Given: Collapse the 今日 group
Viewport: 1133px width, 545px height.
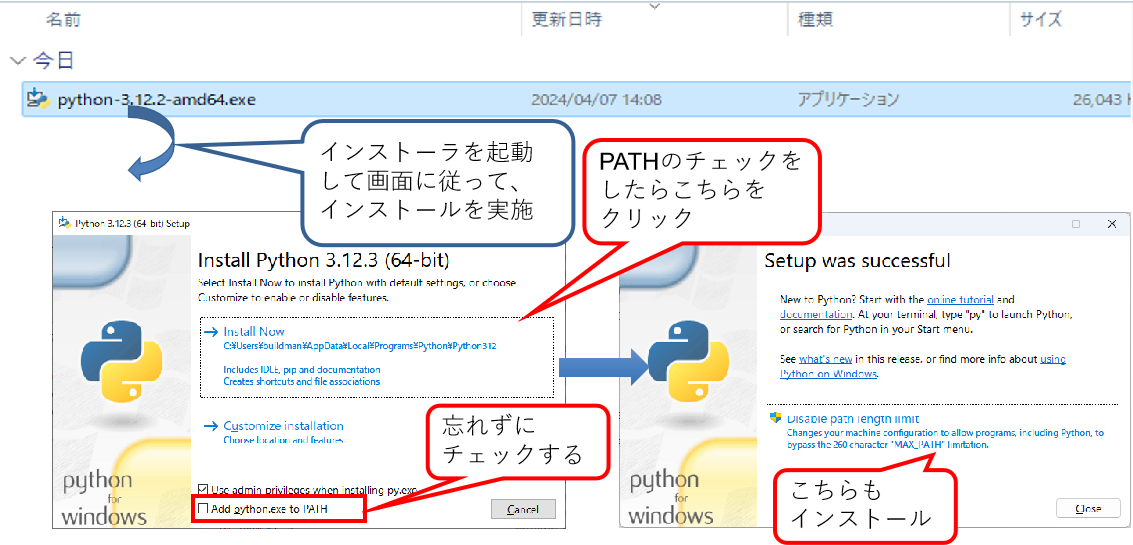Looking at the screenshot, I should point(17,61).
